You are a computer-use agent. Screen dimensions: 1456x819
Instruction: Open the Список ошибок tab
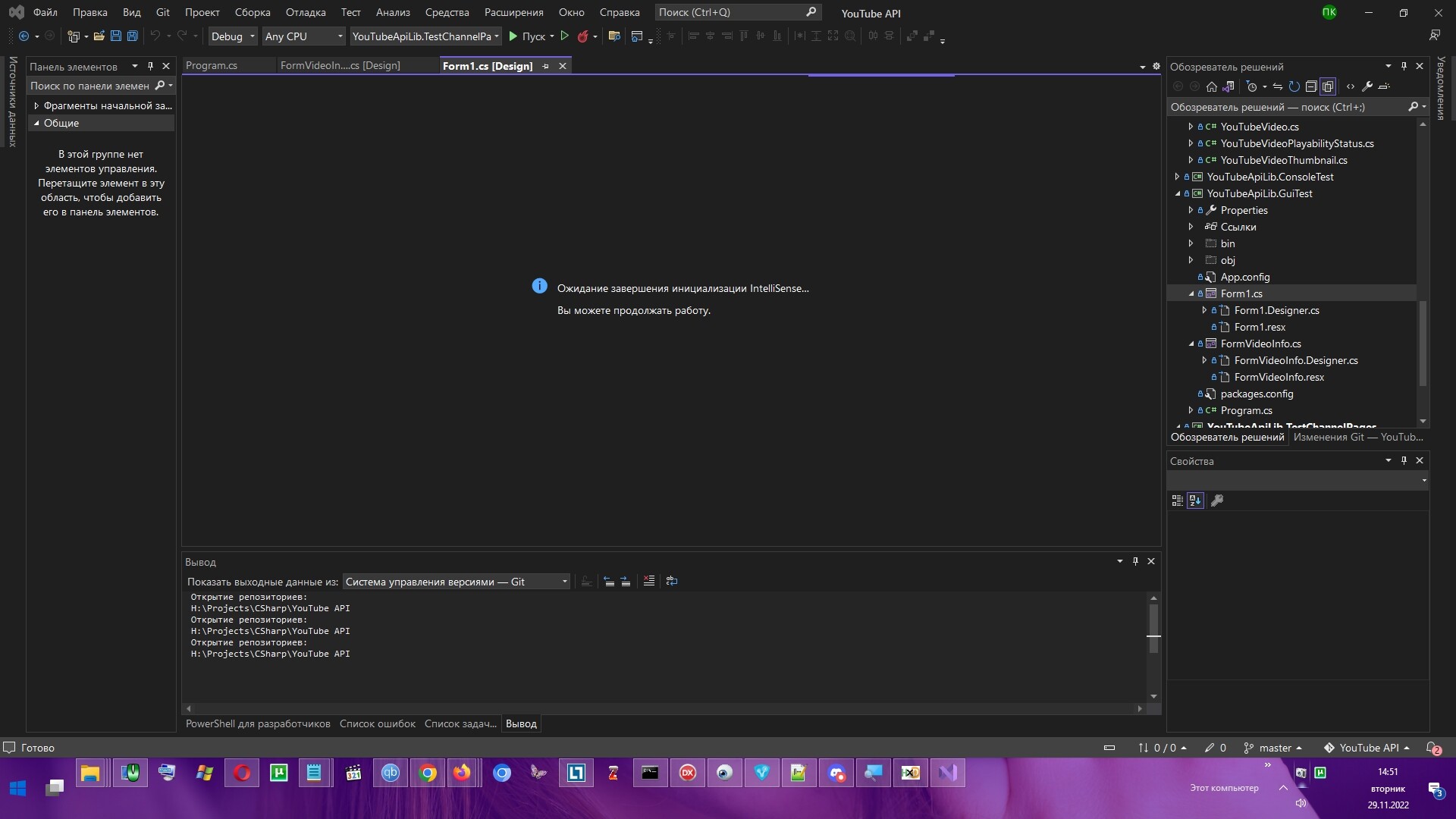coord(377,723)
